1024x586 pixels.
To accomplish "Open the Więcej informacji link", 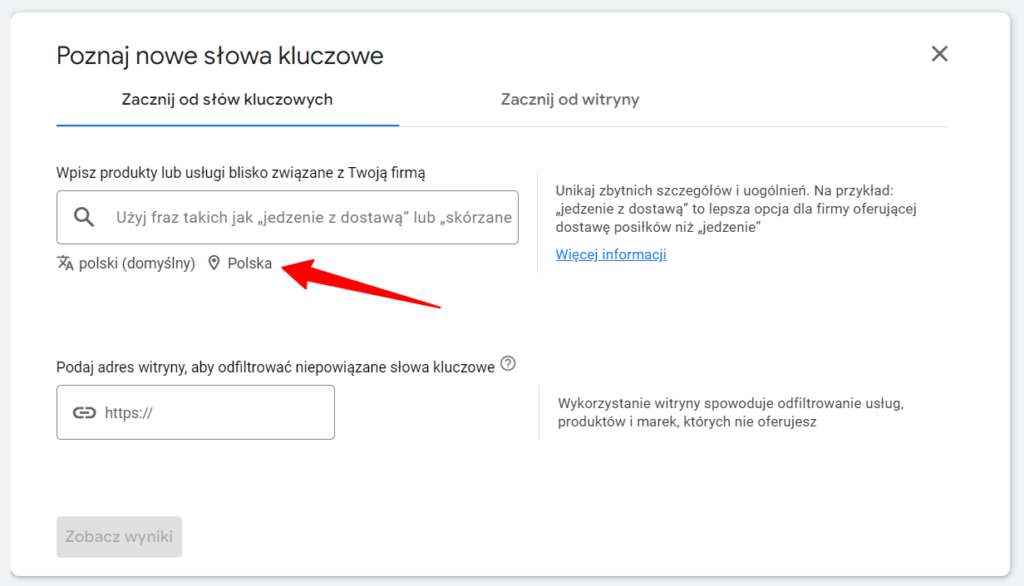I will point(611,254).
